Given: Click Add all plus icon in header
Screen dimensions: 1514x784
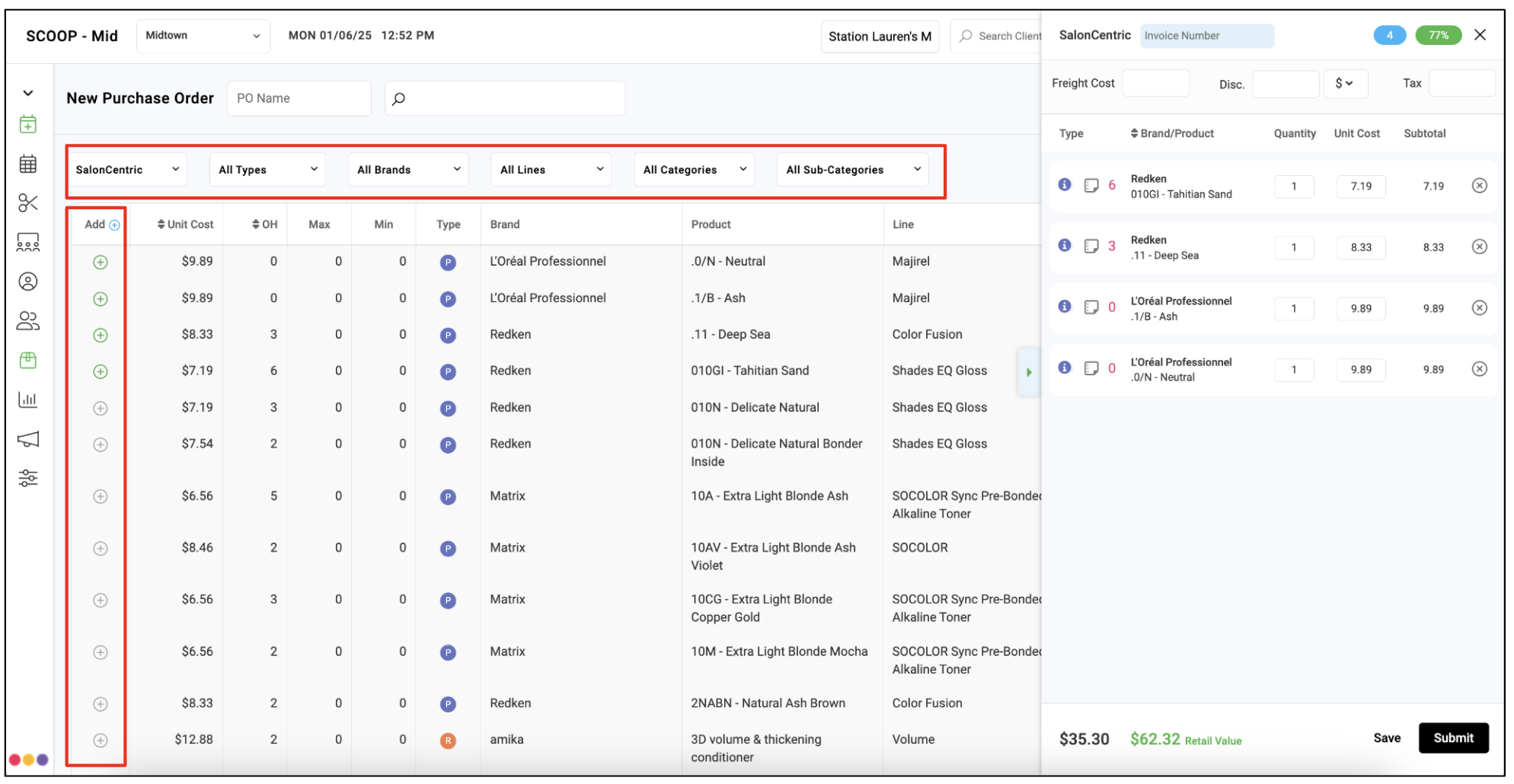Looking at the screenshot, I should pos(115,225).
